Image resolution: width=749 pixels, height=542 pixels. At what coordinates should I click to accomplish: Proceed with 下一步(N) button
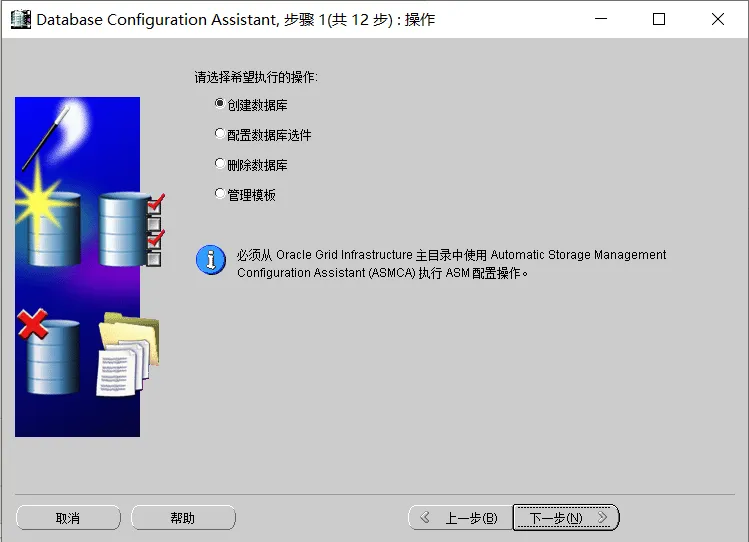point(566,518)
